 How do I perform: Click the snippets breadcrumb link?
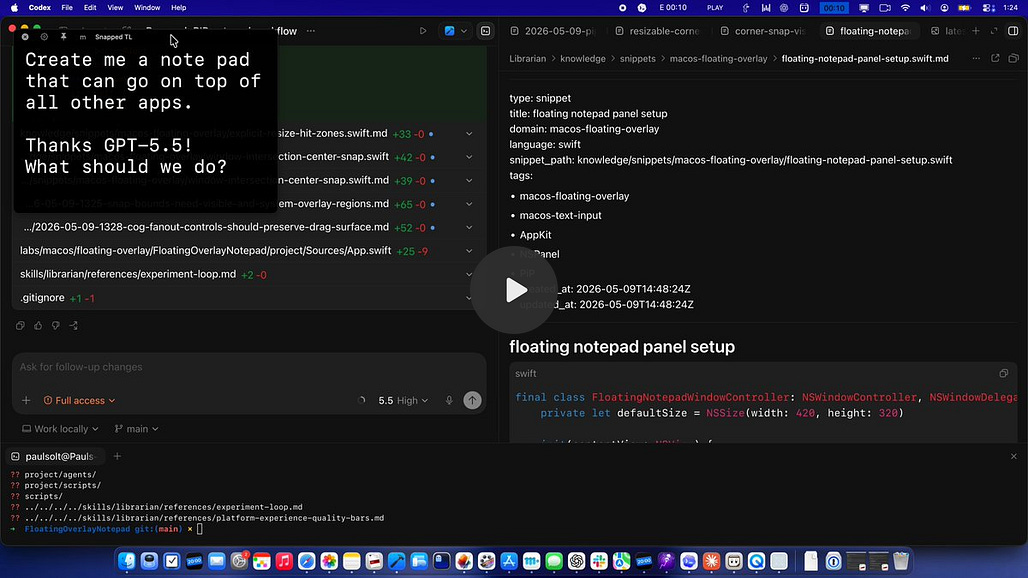(637, 58)
